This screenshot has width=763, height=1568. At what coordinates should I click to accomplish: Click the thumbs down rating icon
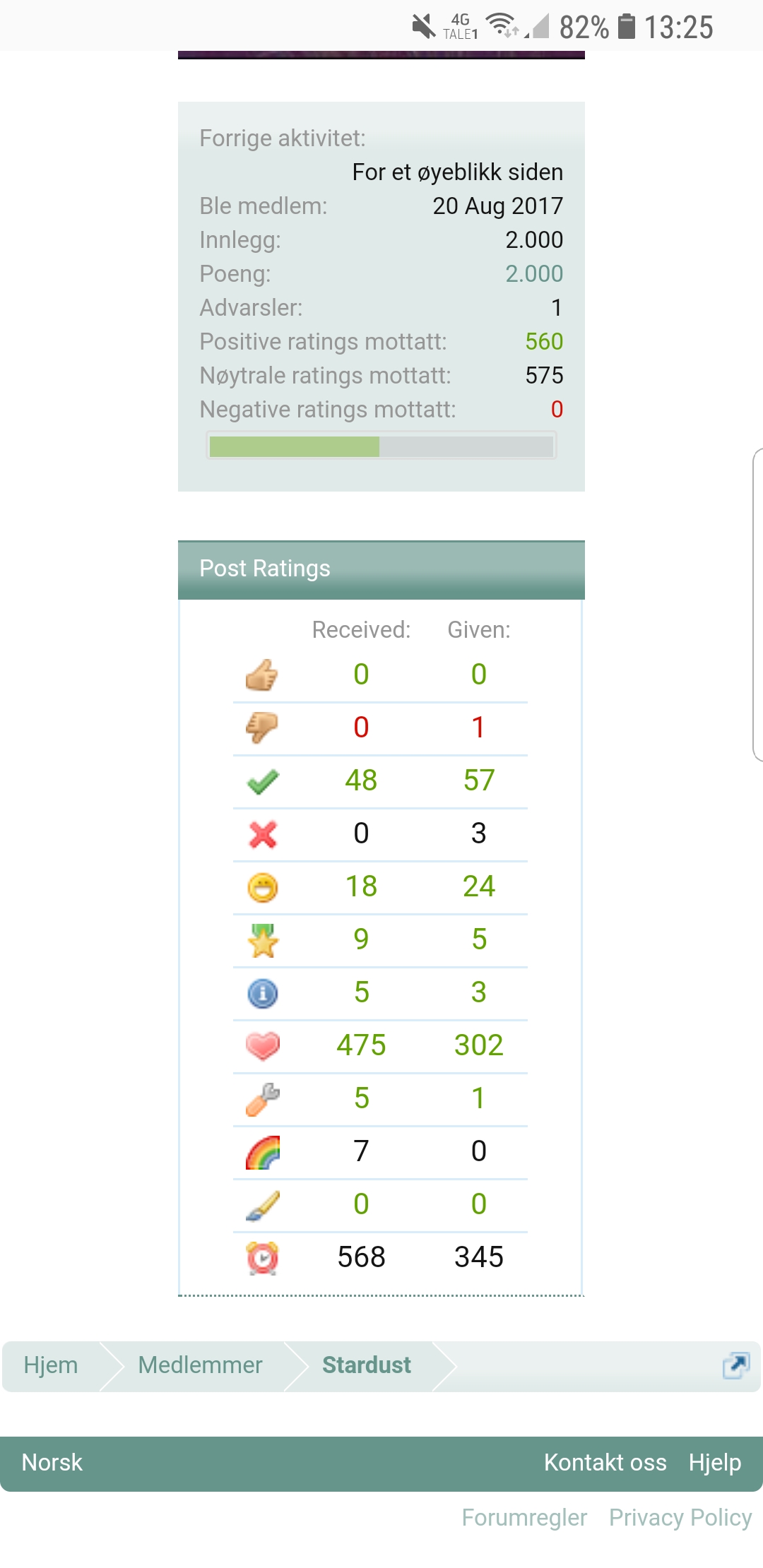click(x=262, y=727)
